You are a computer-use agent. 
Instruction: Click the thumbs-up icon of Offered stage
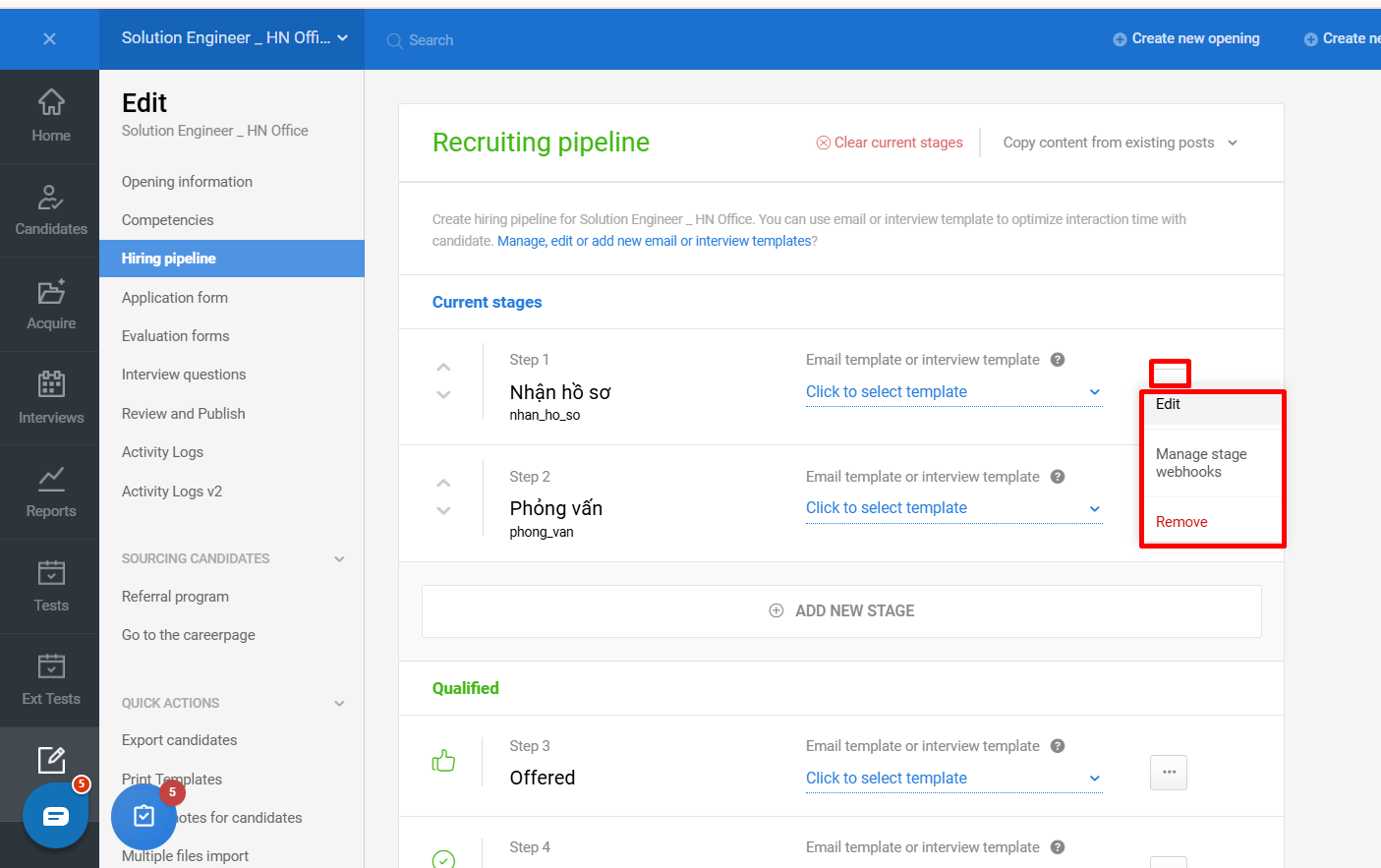[x=443, y=761]
